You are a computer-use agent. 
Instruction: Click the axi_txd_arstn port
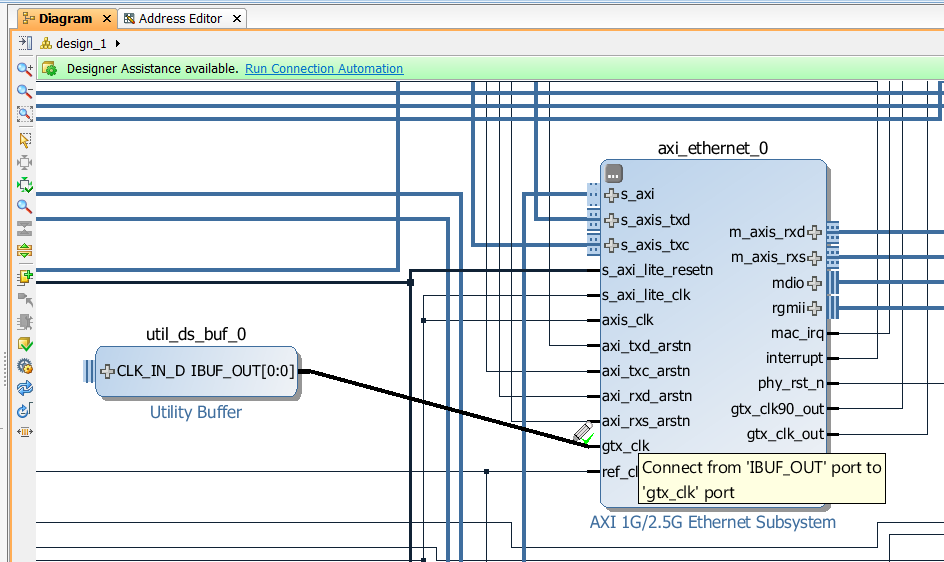click(x=647, y=346)
